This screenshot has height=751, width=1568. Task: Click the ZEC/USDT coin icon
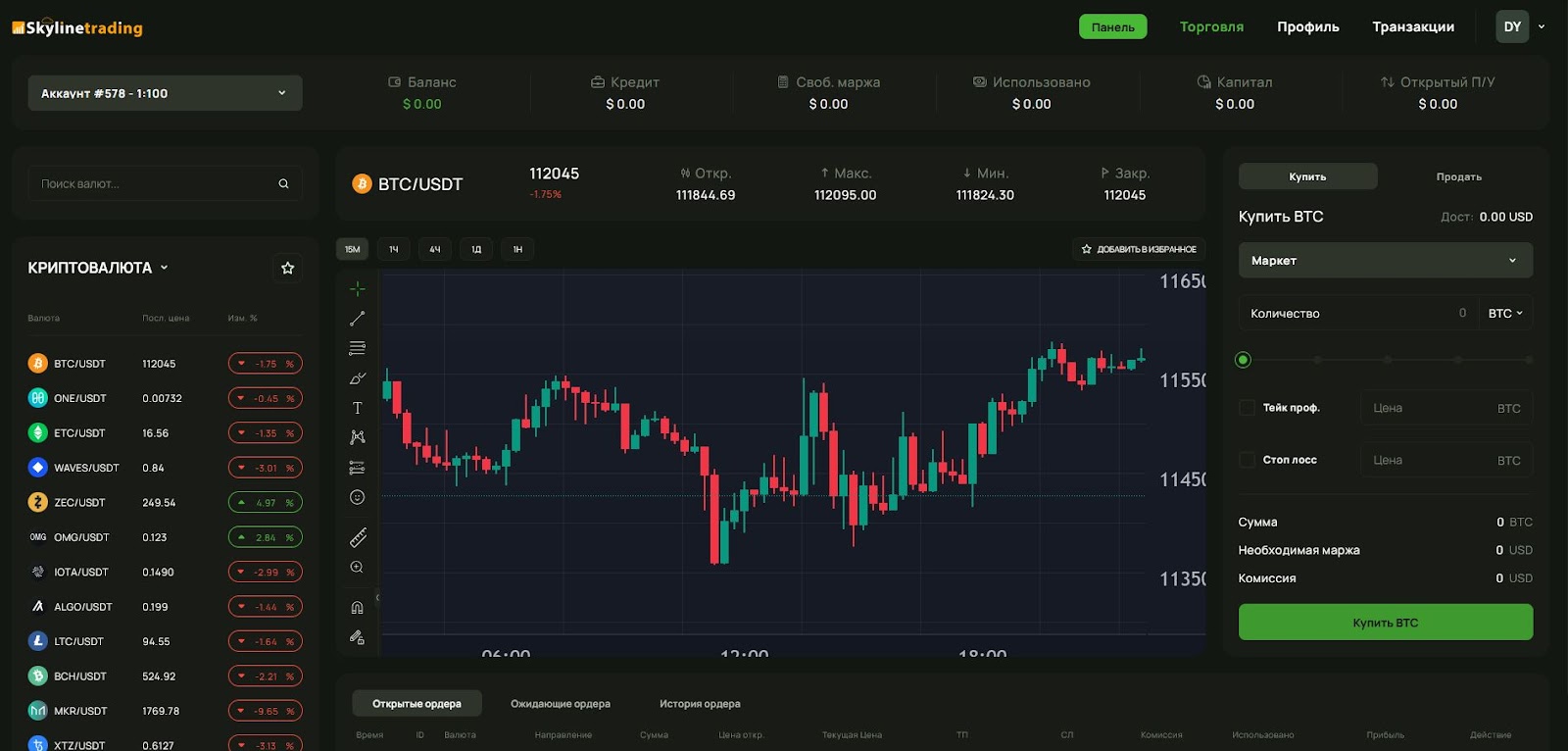click(37, 502)
